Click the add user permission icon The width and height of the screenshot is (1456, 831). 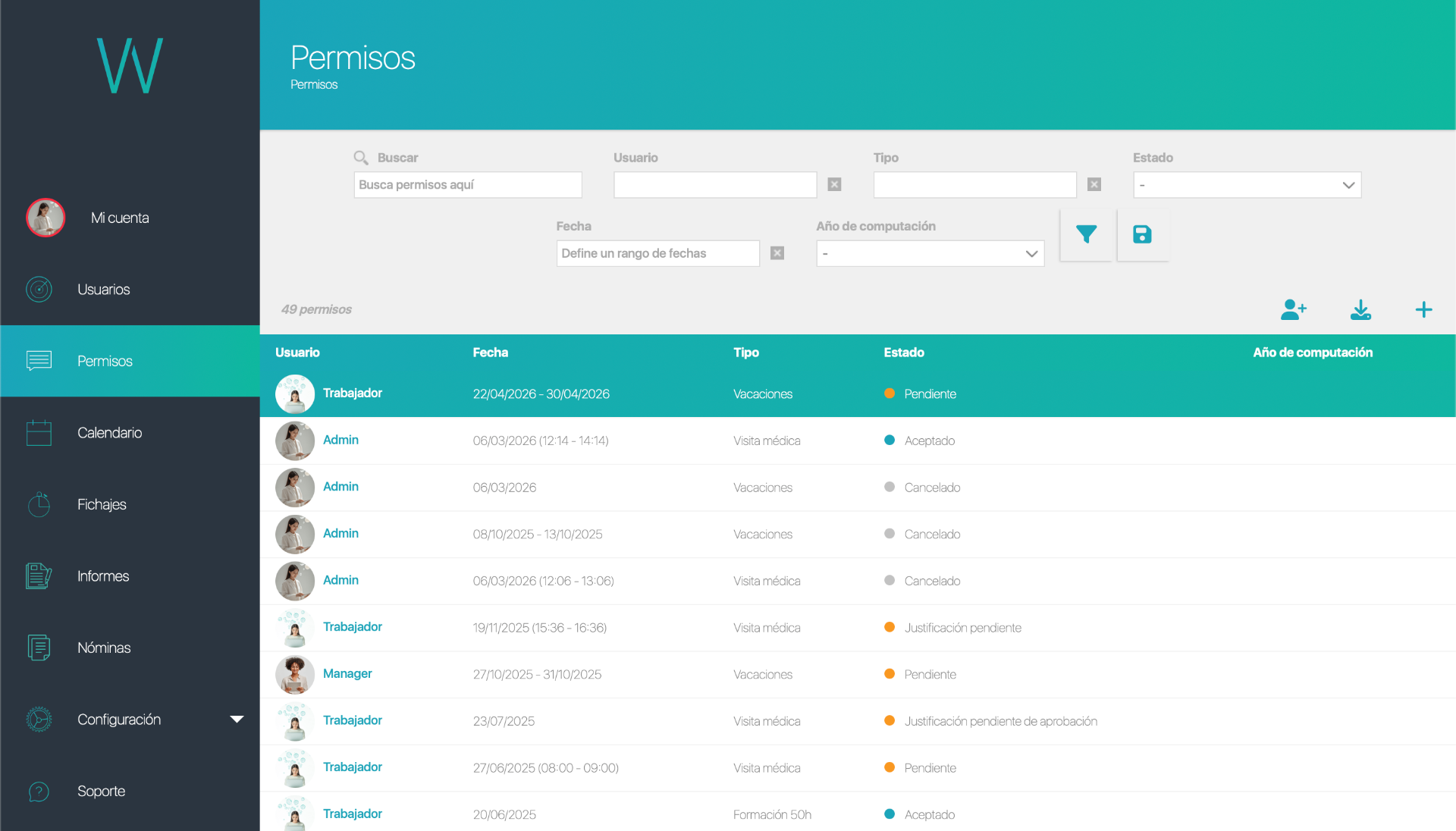pyautogui.click(x=1294, y=309)
